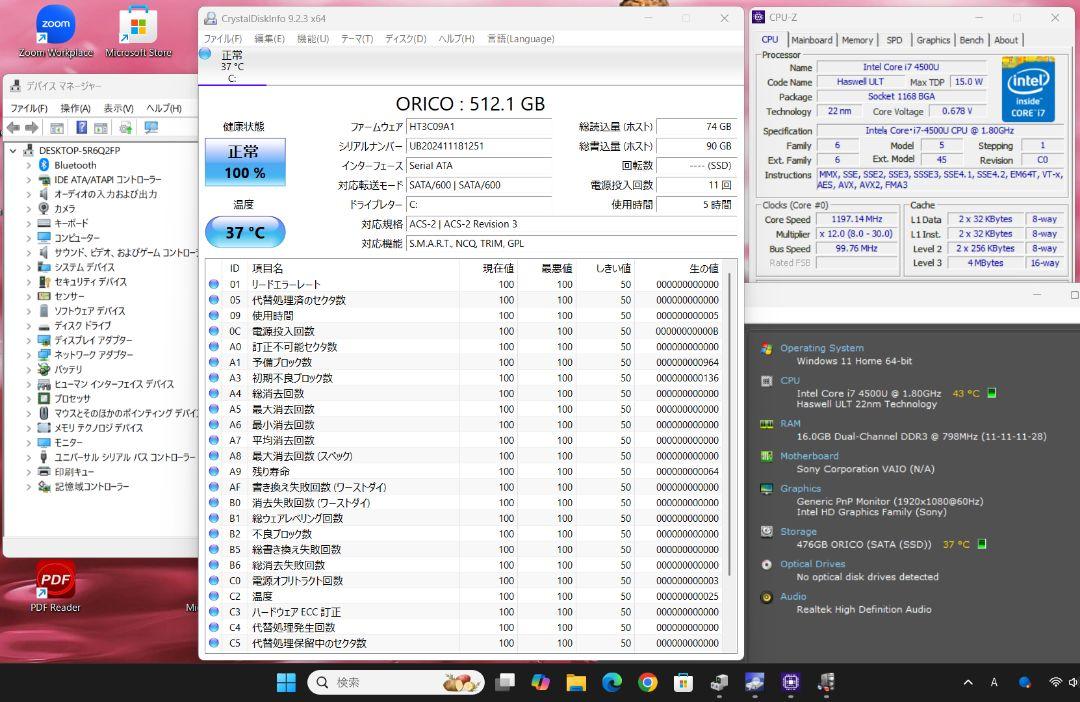1080x702 pixels.
Task: Click the Intel Core i7 logo
Action: [x=1028, y=89]
